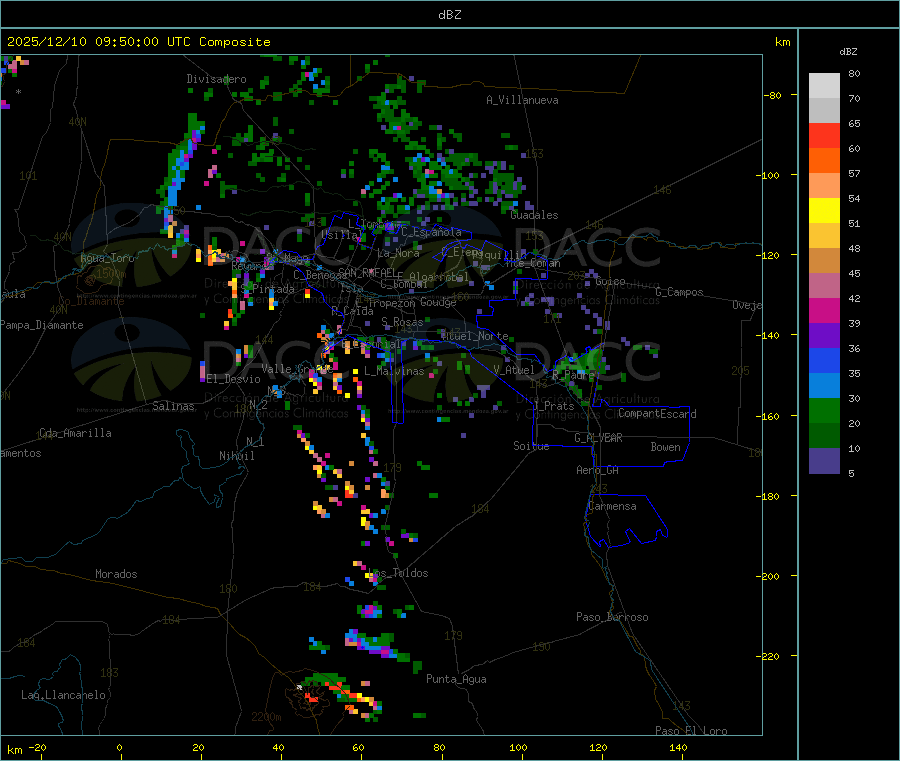This screenshot has height=761, width=900.
Task: Select the dark orange 57-60 dBZ legend band
Action: (x=824, y=161)
